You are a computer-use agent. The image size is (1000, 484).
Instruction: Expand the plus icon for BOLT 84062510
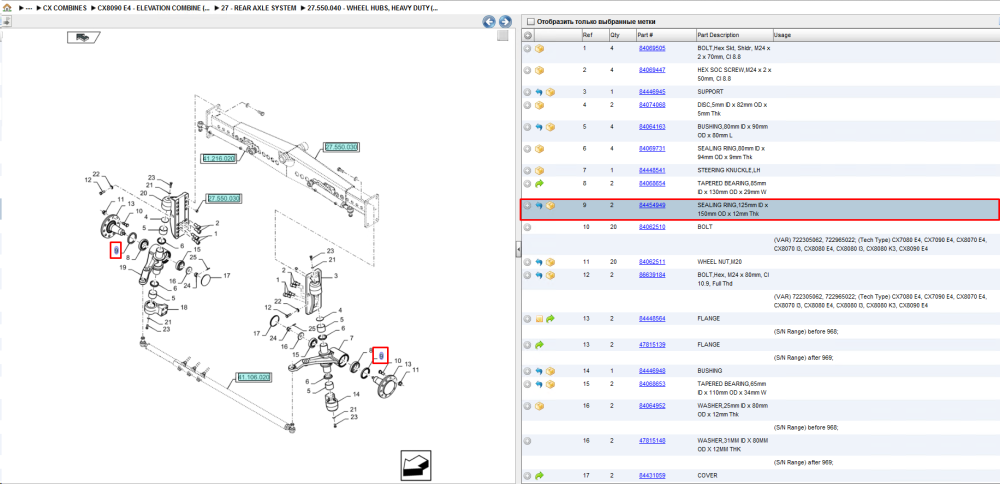(527, 227)
